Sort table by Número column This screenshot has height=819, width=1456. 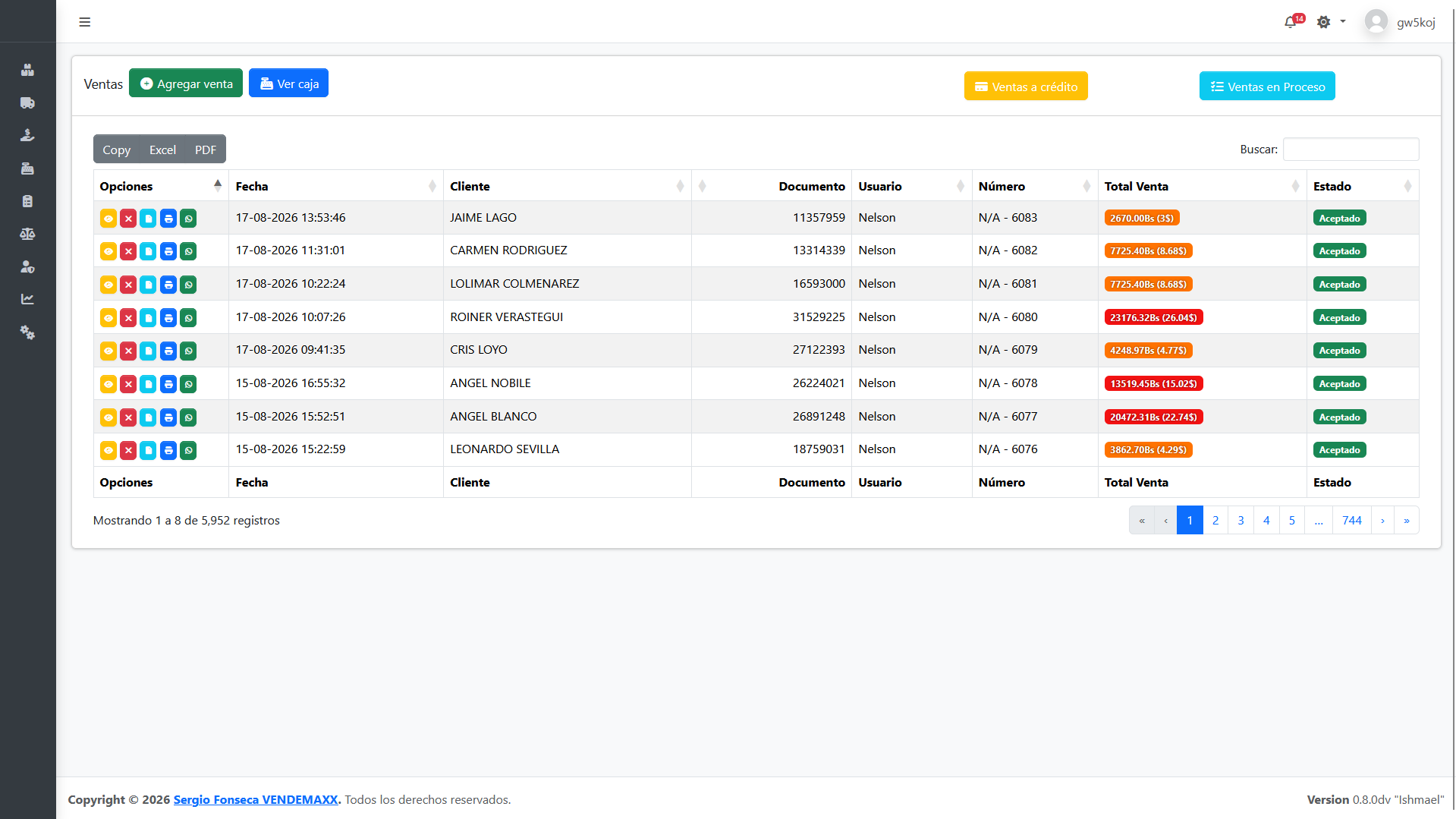click(x=1035, y=186)
